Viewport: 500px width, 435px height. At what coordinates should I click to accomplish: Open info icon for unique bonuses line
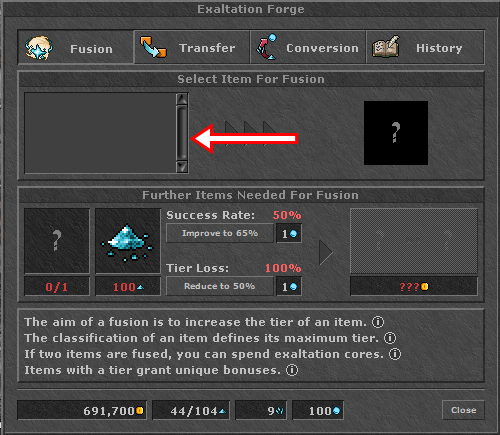(x=292, y=370)
